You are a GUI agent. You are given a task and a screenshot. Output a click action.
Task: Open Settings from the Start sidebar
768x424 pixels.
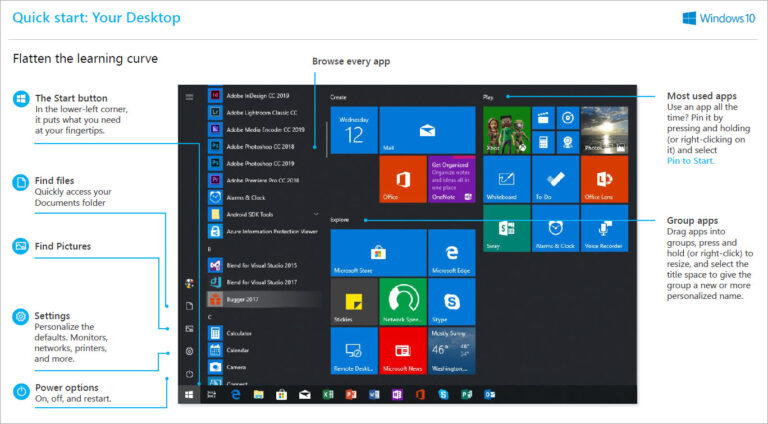(x=189, y=351)
